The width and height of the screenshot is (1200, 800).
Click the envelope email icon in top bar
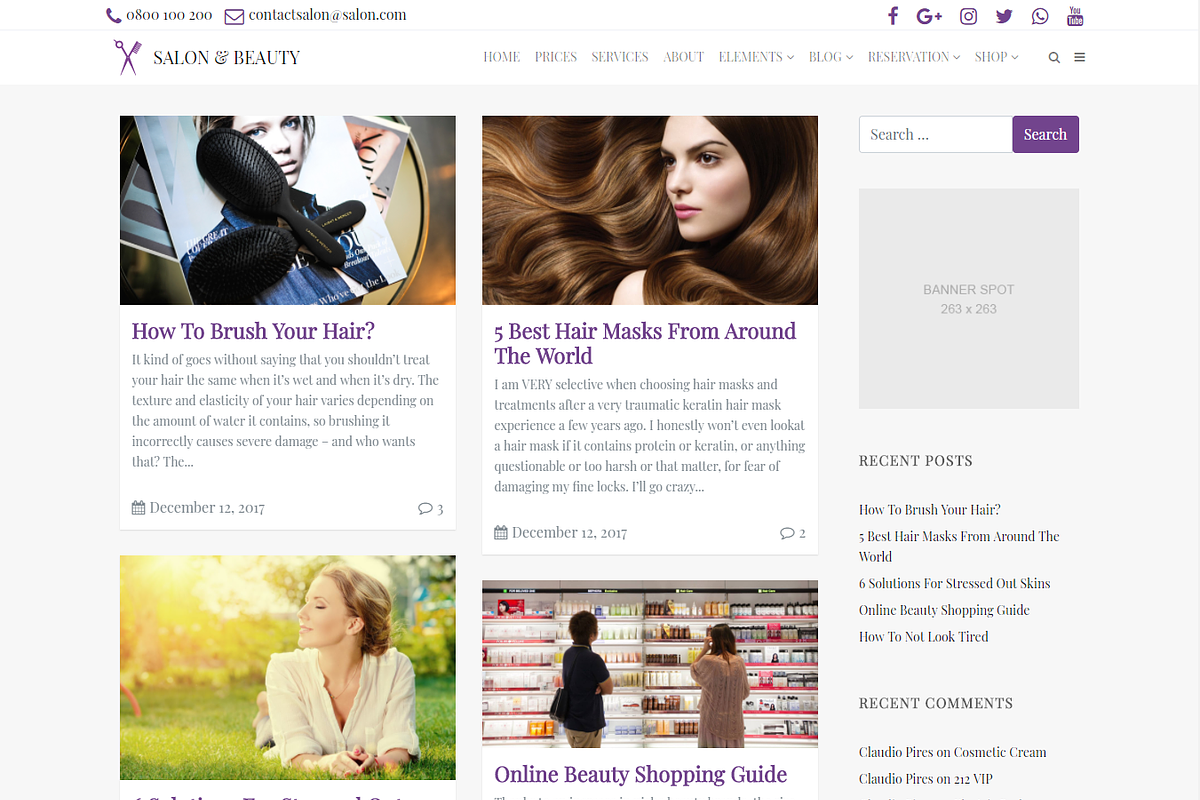coord(234,16)
